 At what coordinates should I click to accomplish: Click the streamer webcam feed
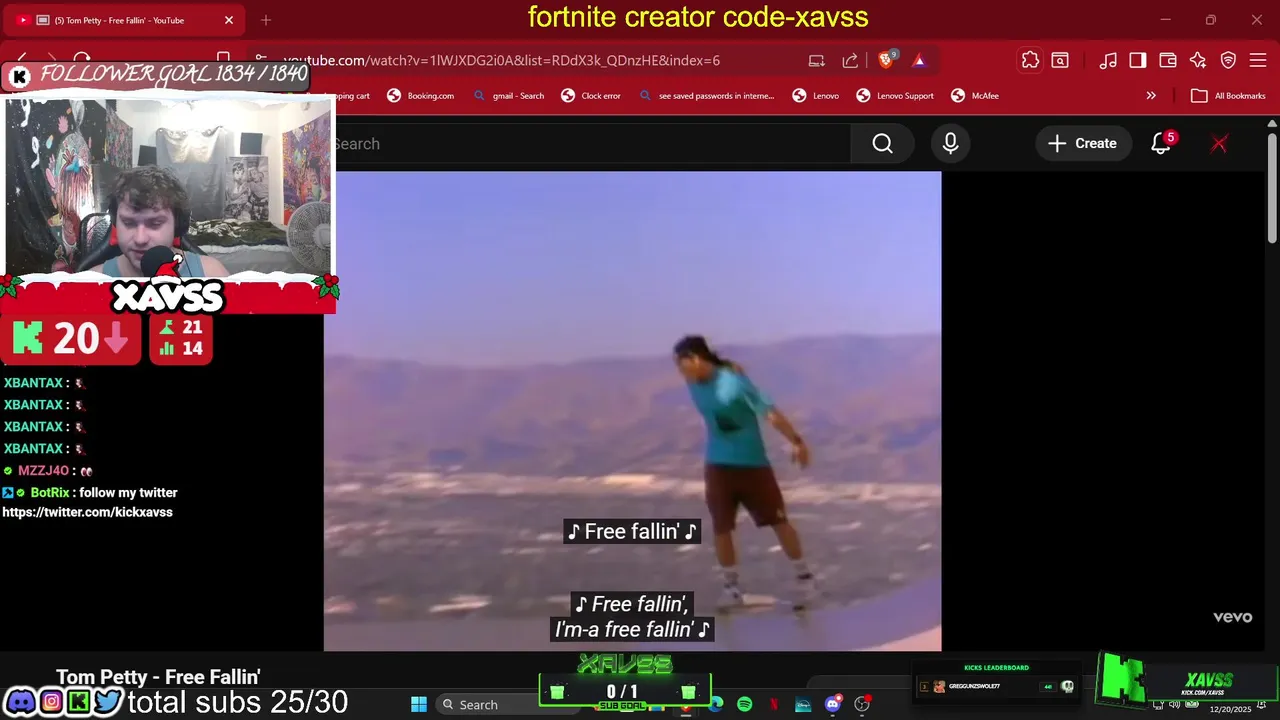coord(168,186)
